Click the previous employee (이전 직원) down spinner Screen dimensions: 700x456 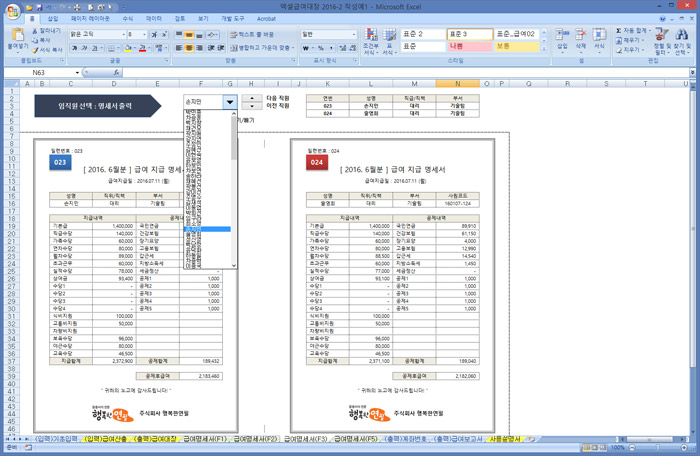tap(252, 106)
